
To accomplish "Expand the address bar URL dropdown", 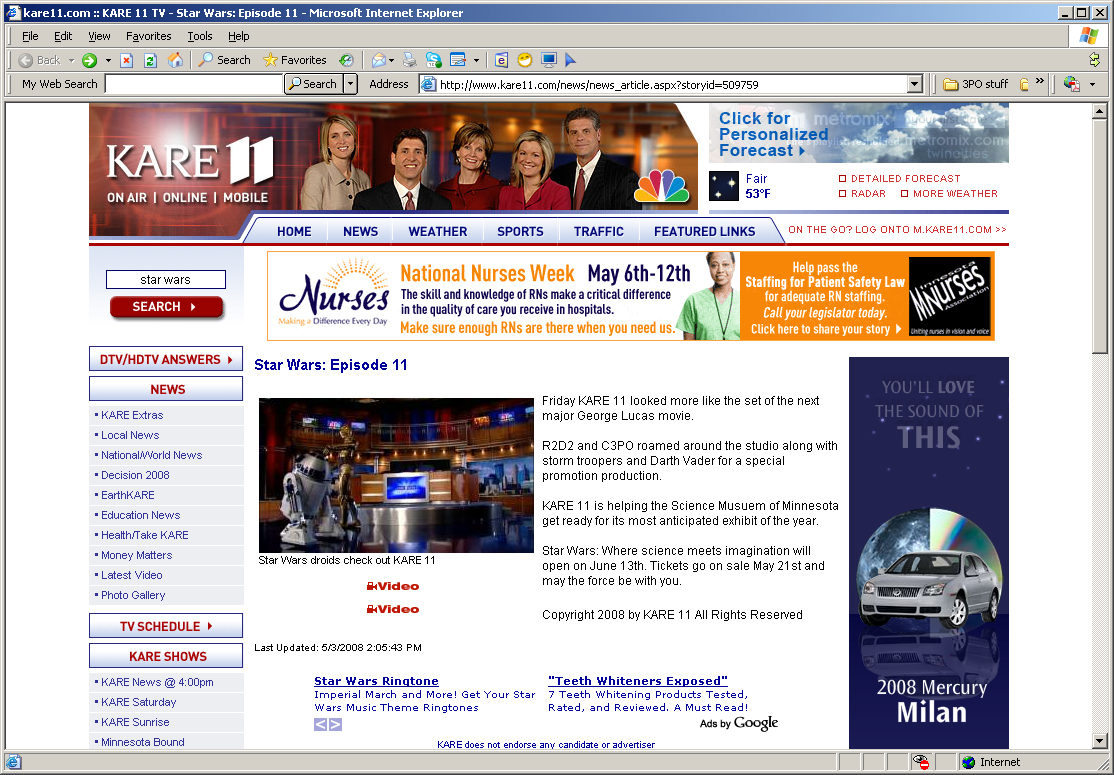I will 914,85.
